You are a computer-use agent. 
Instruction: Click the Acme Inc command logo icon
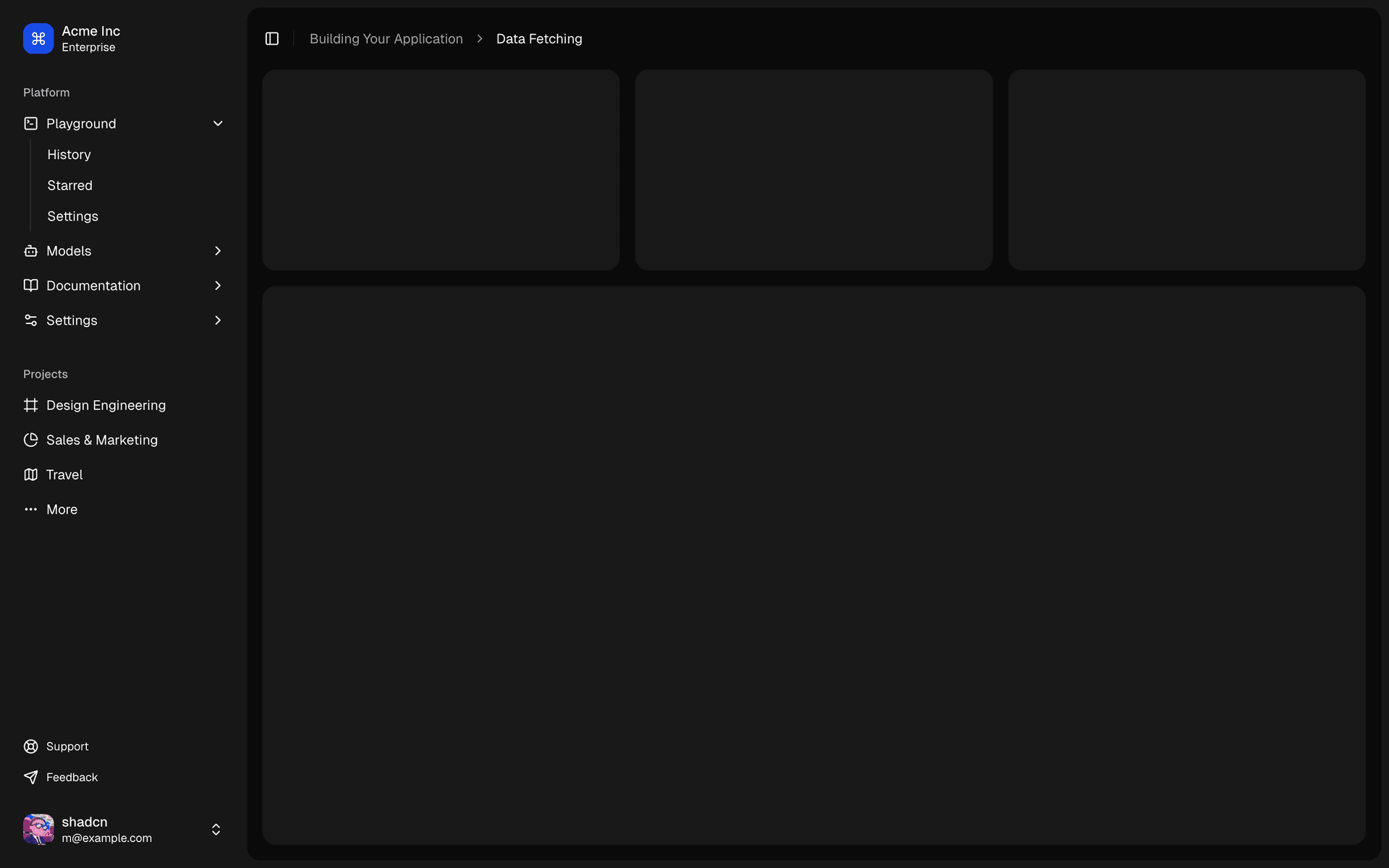(38, 38)
